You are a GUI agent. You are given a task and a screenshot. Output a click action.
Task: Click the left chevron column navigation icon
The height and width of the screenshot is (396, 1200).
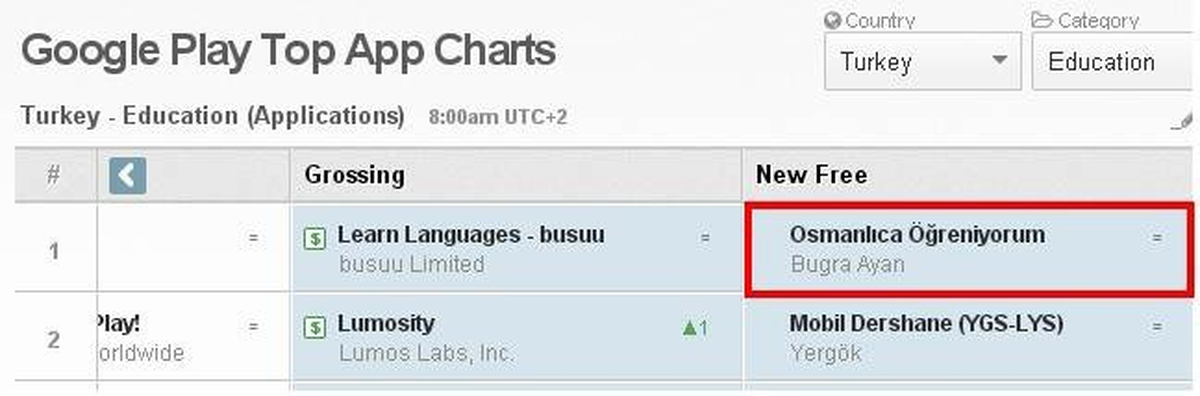coord(128,177)
